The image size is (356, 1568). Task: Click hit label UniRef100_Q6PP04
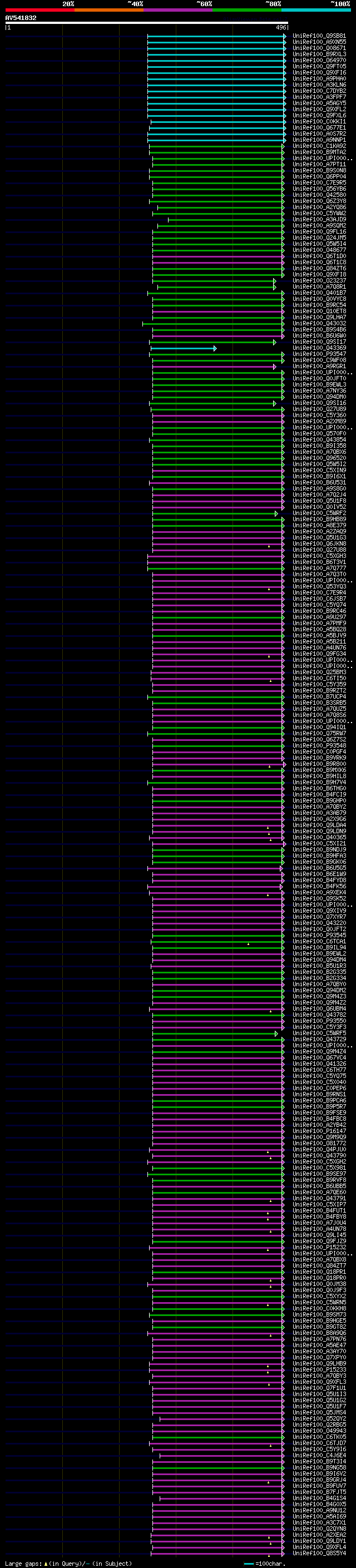tap(319, 177)
